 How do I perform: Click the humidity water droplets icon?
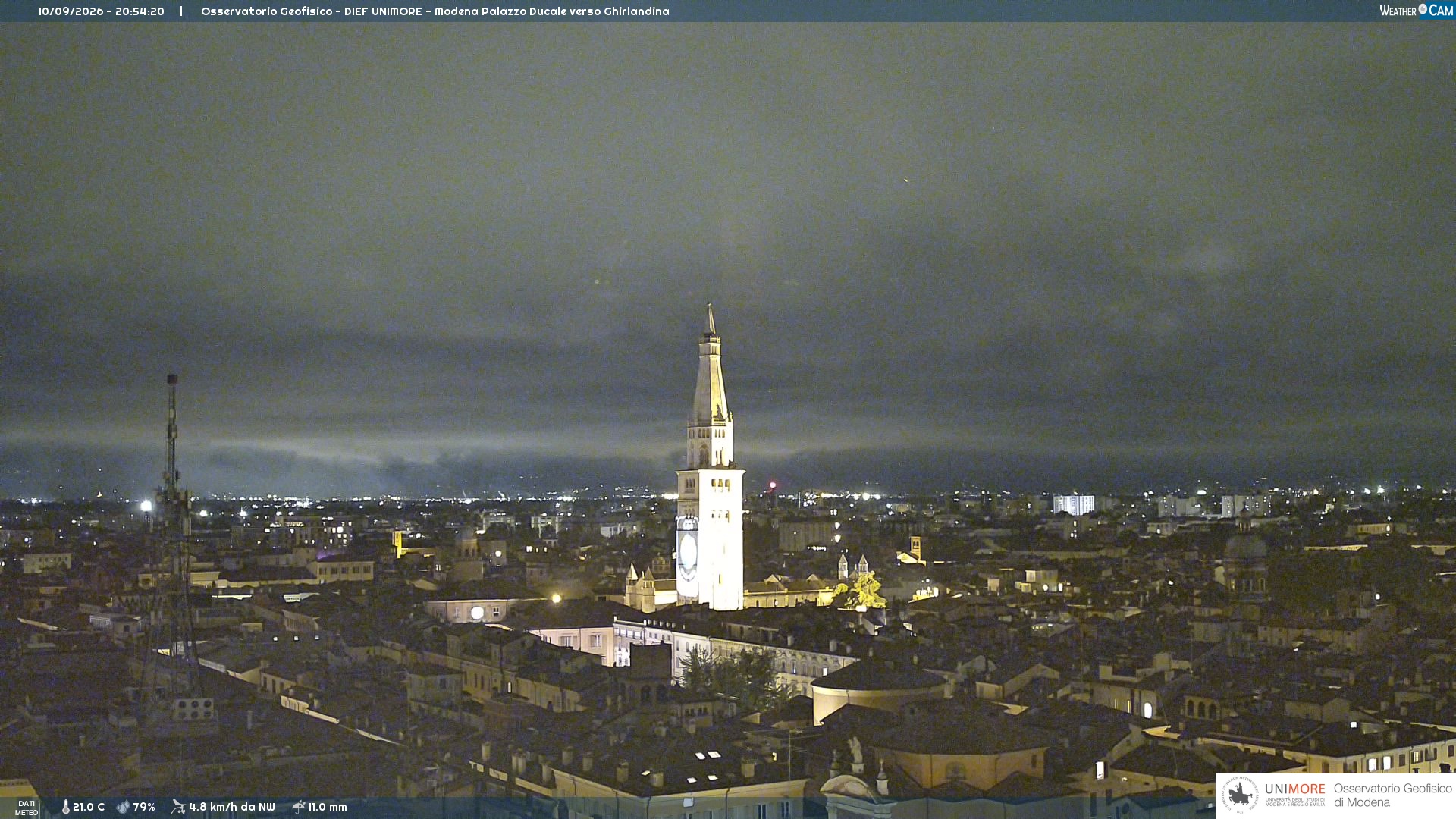pos(123,808)
